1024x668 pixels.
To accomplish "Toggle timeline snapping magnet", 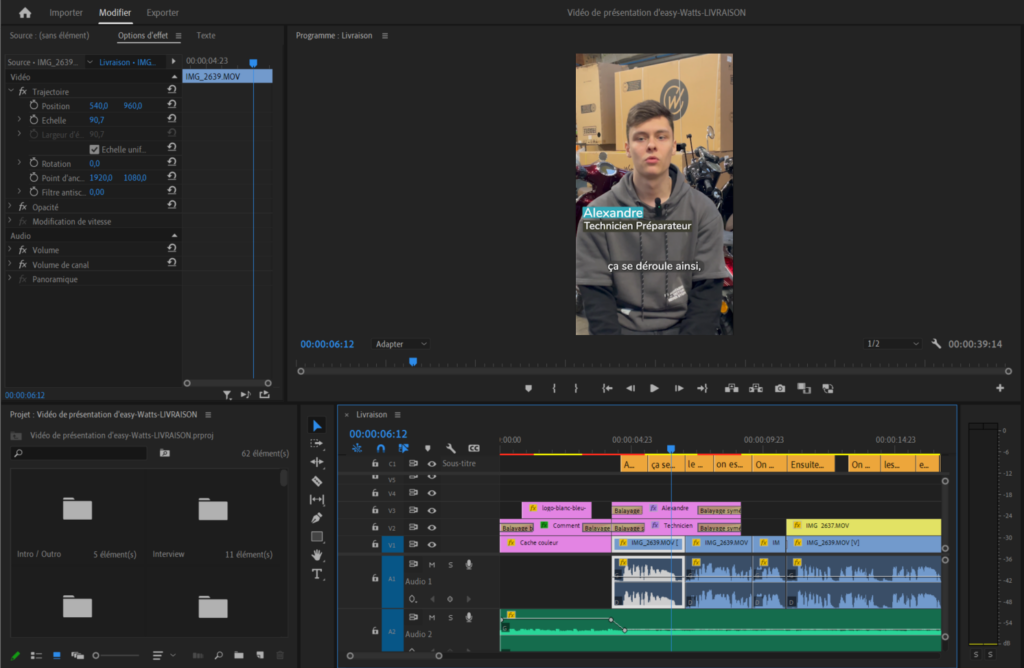I will coord(381,448).
